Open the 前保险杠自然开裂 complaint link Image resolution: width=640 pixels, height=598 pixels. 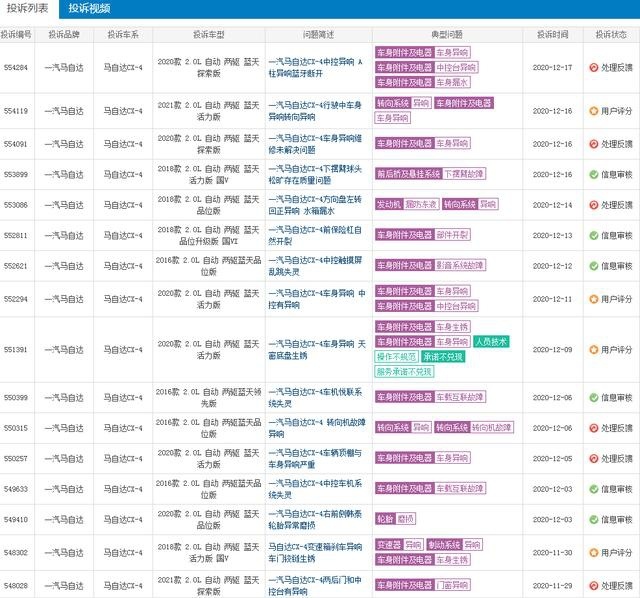(315, 236)
